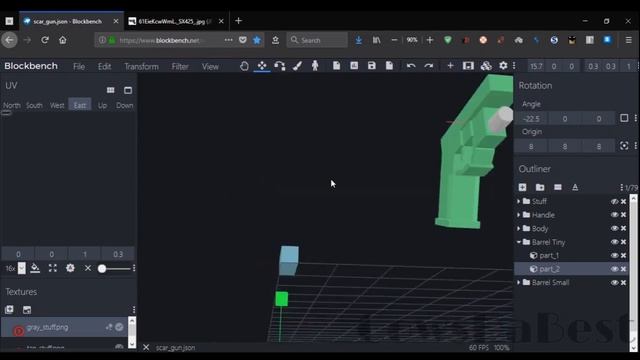Maximize UV with the fullscreen icon
Image resolution: width=640 pixels, height=360 pixels.
(53, 268)
